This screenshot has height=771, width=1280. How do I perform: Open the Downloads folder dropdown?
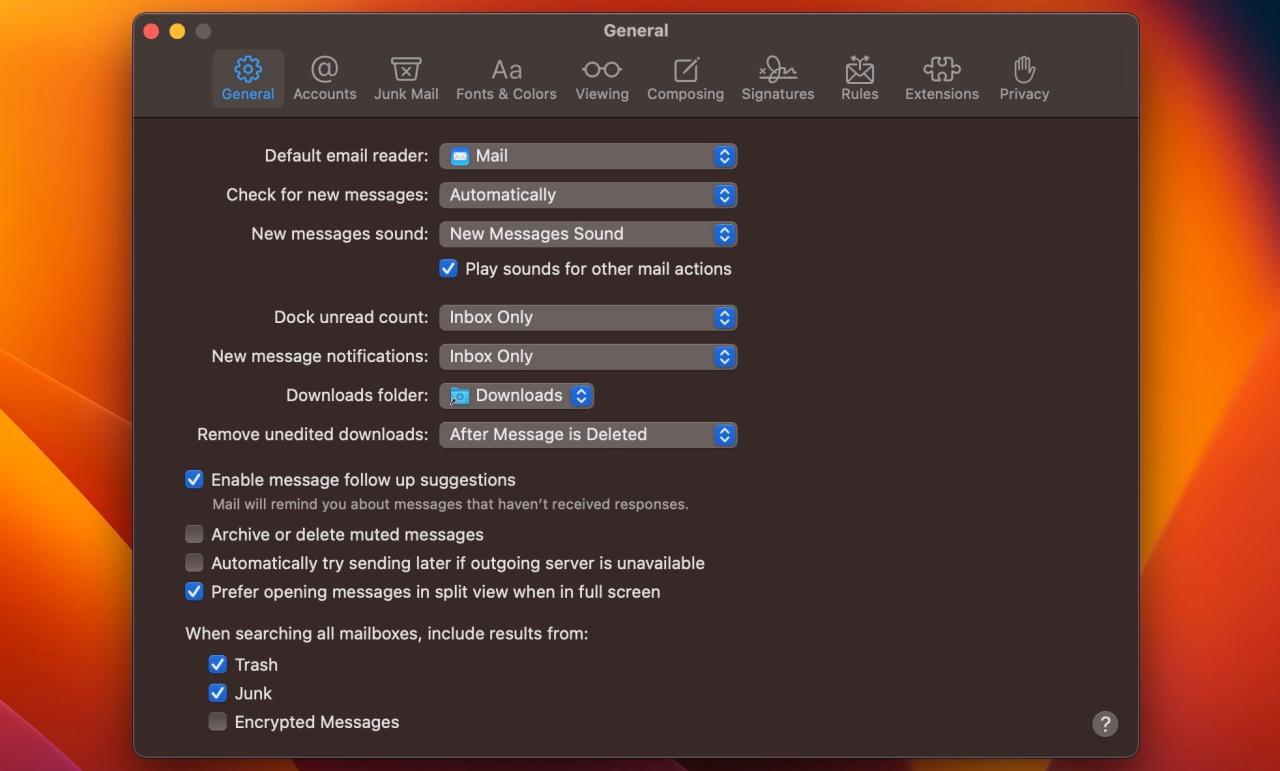tap(517, 396)
